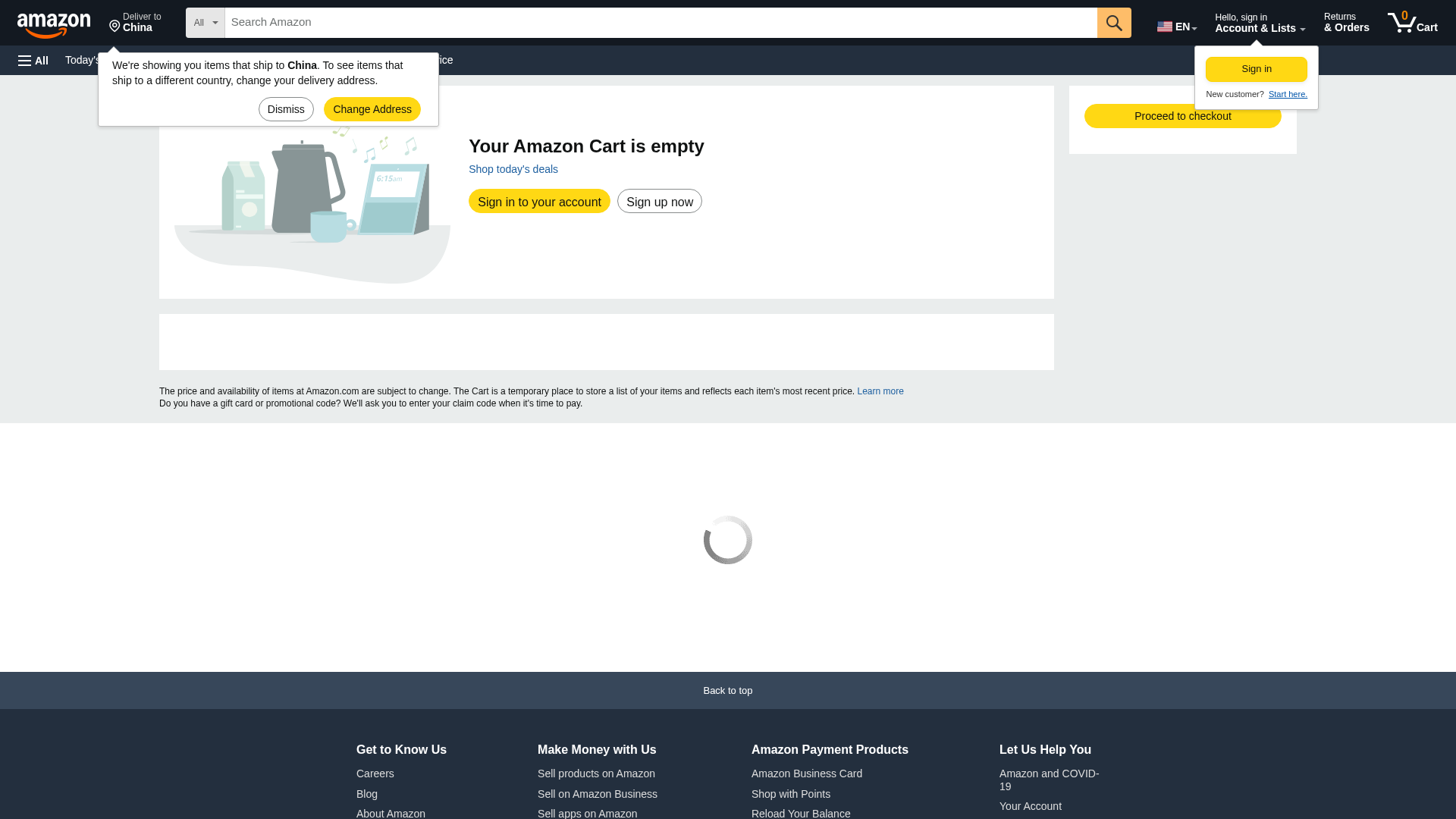Dismiss the delivery location popup
This screenshot has width=1456, height=819.
[286, 109]
